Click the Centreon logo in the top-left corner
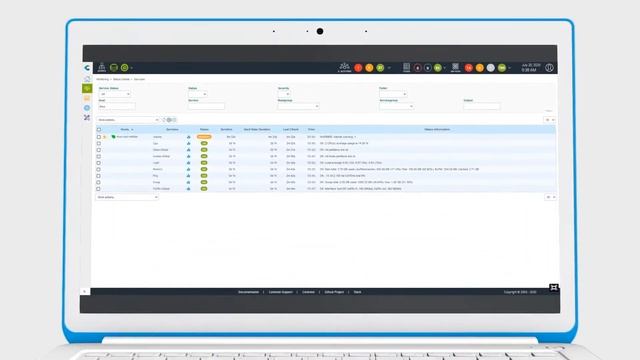 point(87,68)
